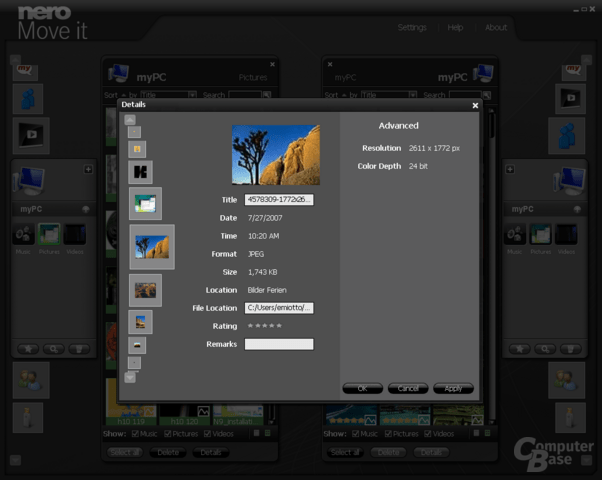Toggle Pictures checkbox in right panel
Viewport: 602px width, 480px height.
pos(388,434)
